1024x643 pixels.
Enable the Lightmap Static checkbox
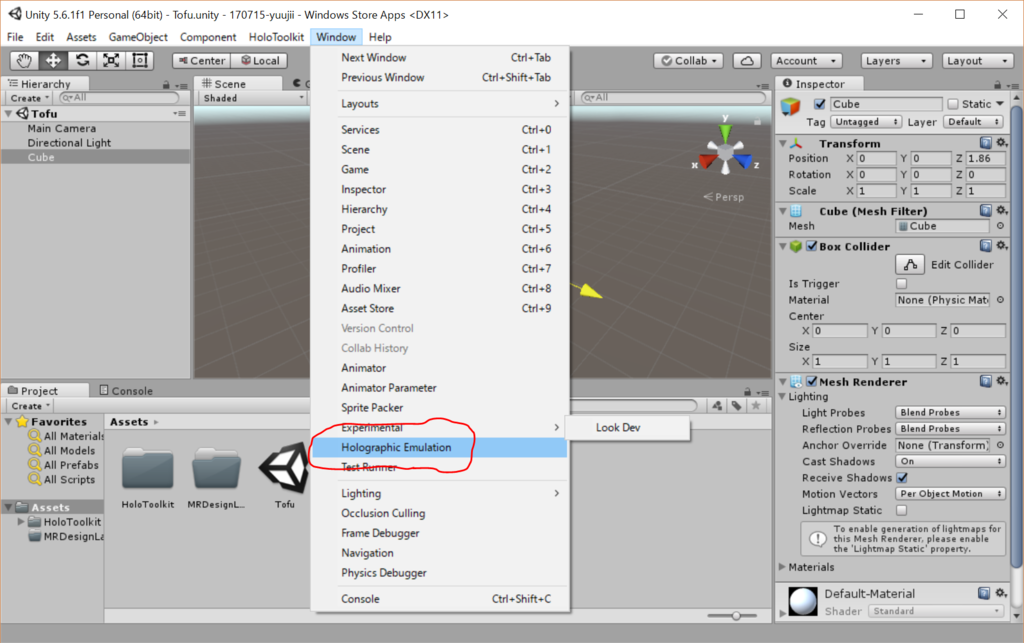[902, 510]
